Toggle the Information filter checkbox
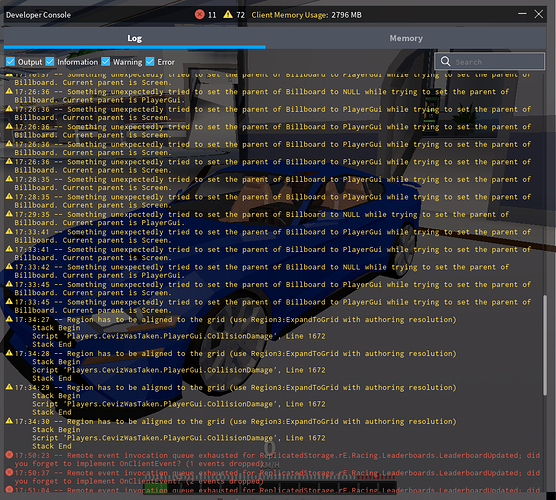Viewport: 556px width, 500px height. [50, 62]
